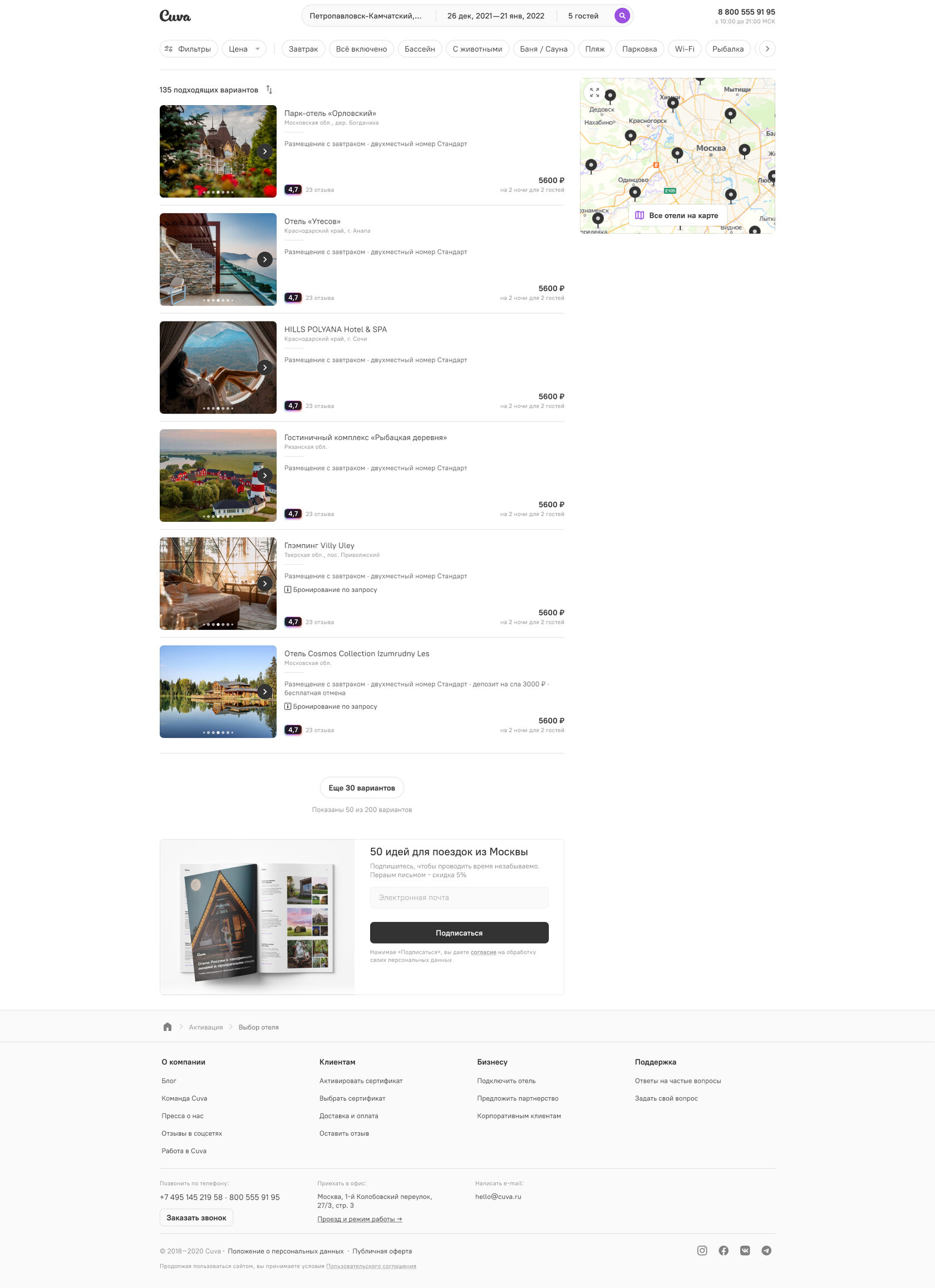Open the 5 гостей guests selector
Screen dimensions: 935x1288
pos(583,16)
